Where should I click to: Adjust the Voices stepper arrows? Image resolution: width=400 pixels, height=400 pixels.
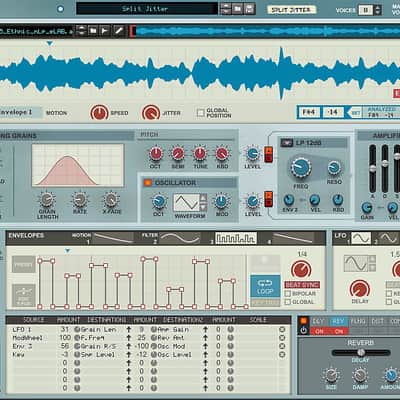(x=377, y=10)
